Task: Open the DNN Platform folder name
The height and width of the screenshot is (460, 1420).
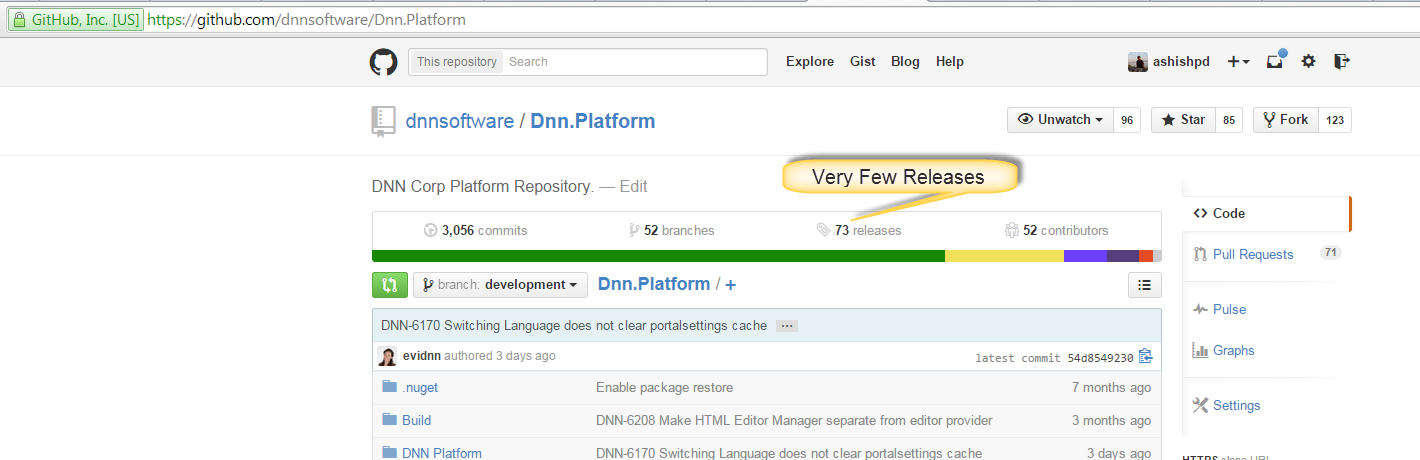Action: pyautogui.click(x=442, y=453)
